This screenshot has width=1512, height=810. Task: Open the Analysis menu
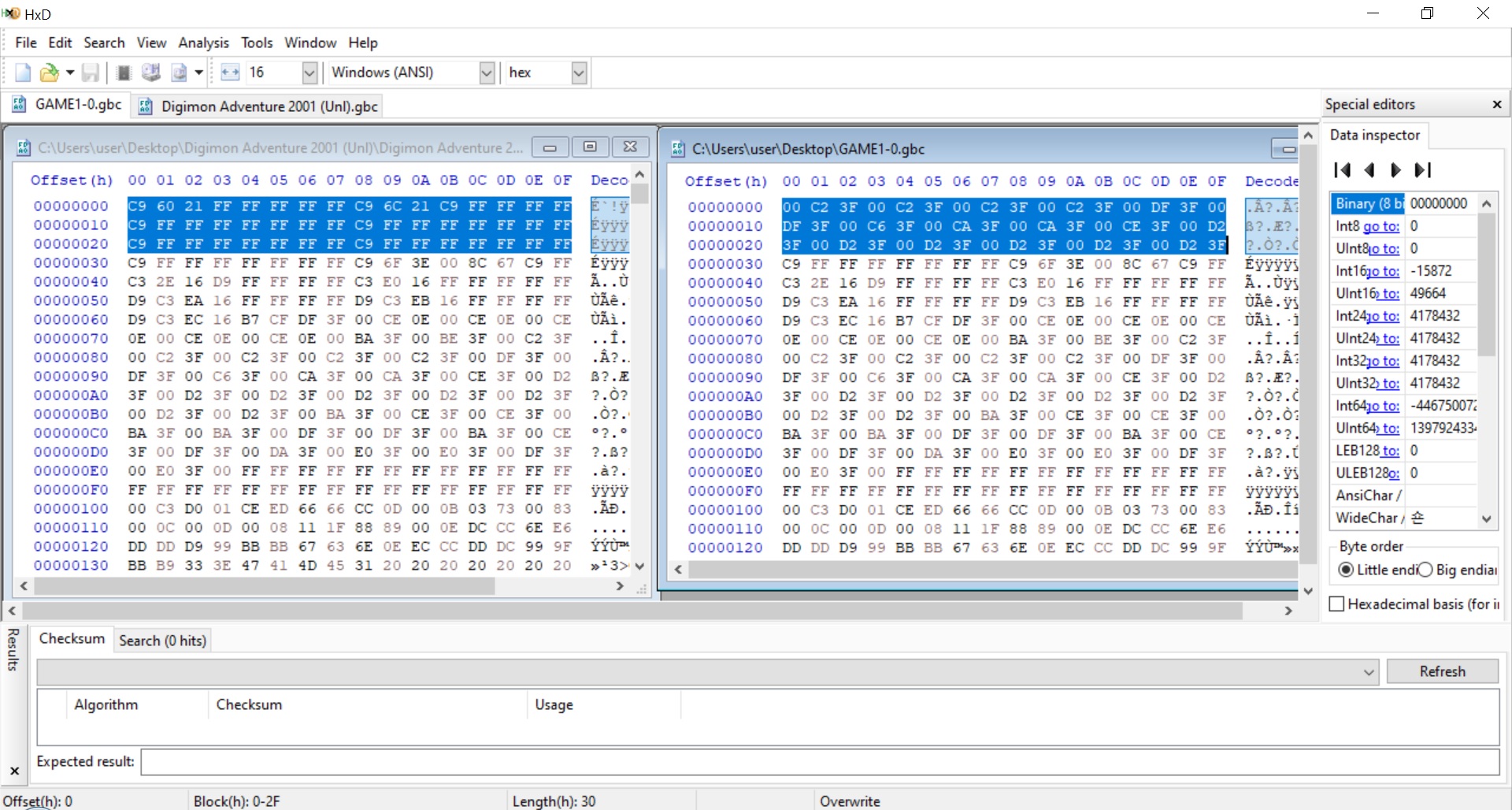[x=203, y=43]
